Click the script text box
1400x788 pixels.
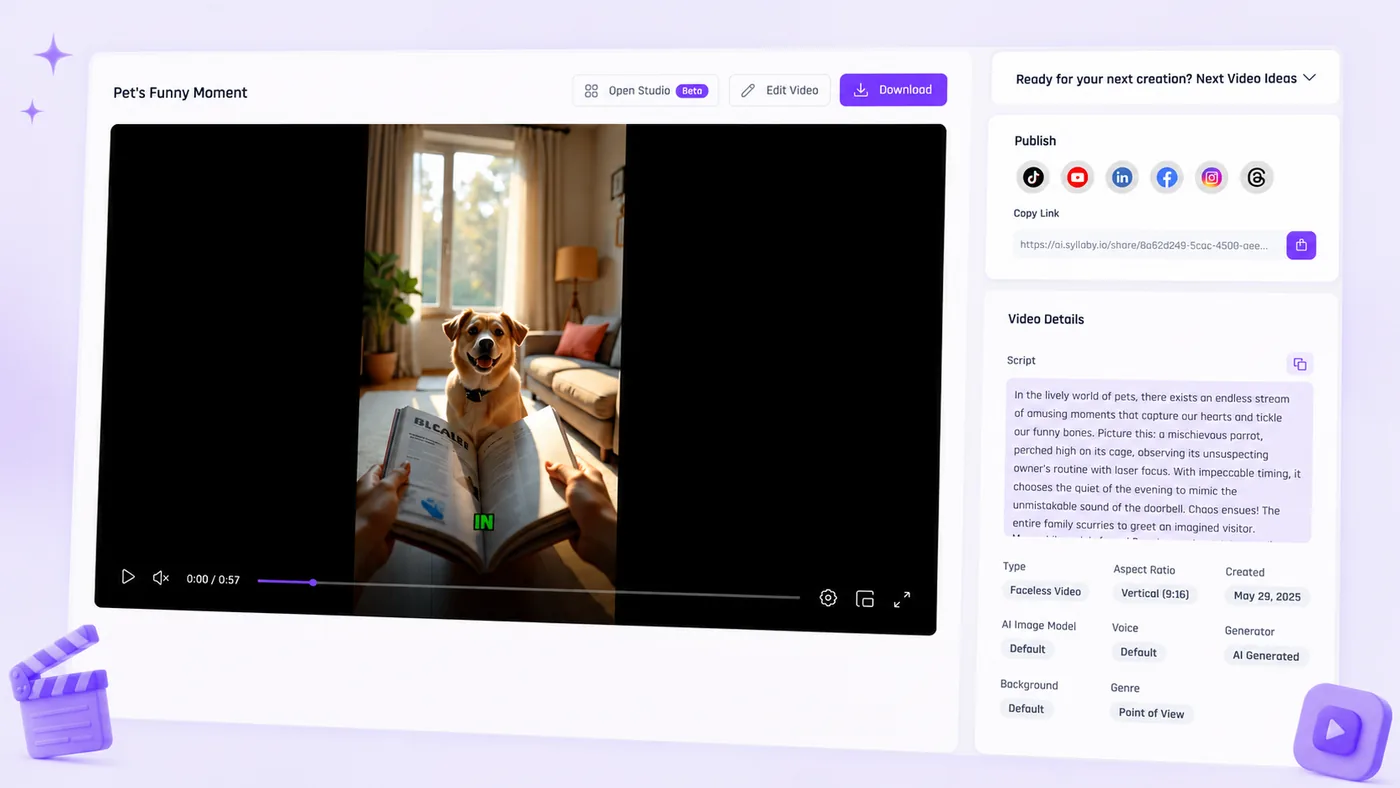click(x=1159, y=461)
